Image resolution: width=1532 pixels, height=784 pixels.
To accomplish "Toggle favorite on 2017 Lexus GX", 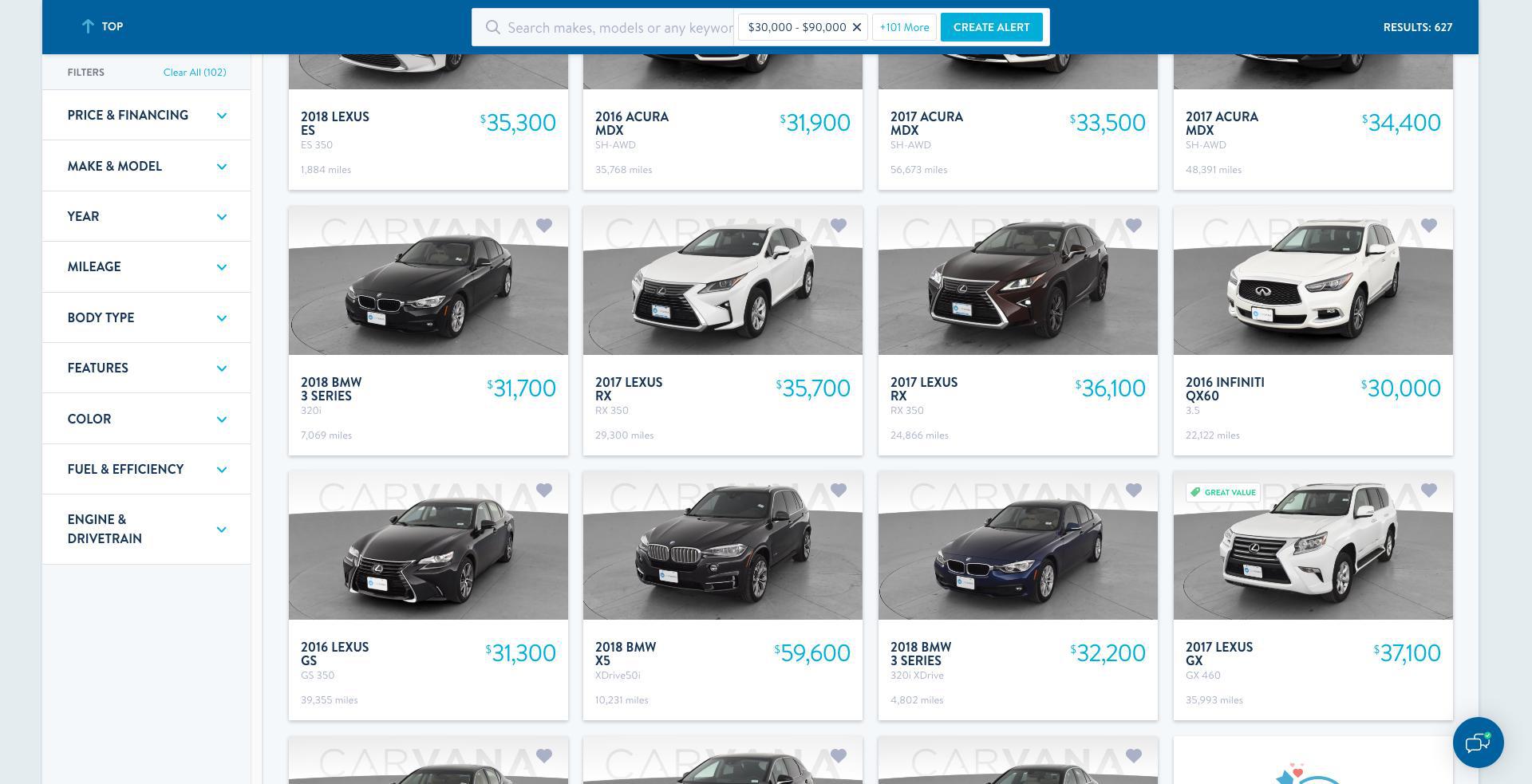I will pos(1429,490).
